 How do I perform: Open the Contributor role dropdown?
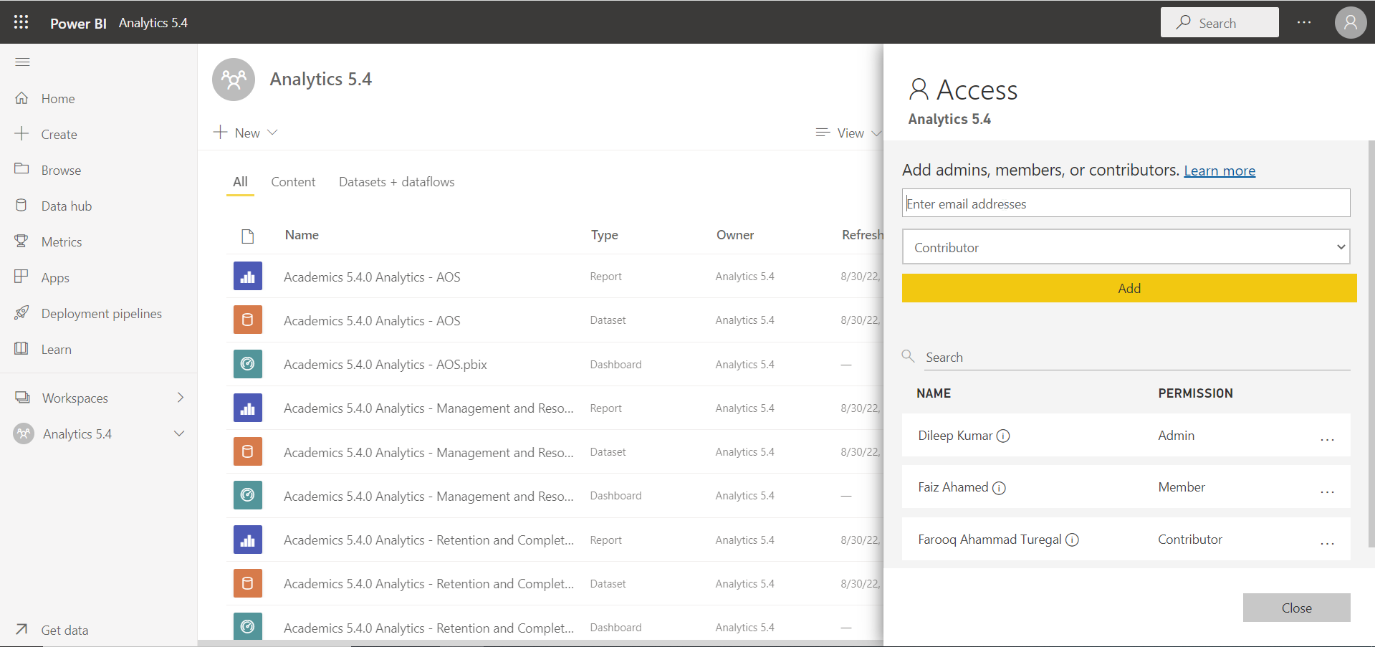pyautogui.click(x=1125, y=247)
